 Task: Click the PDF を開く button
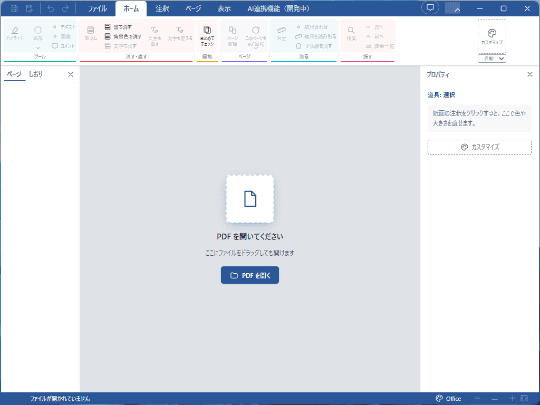pos(250,275)
